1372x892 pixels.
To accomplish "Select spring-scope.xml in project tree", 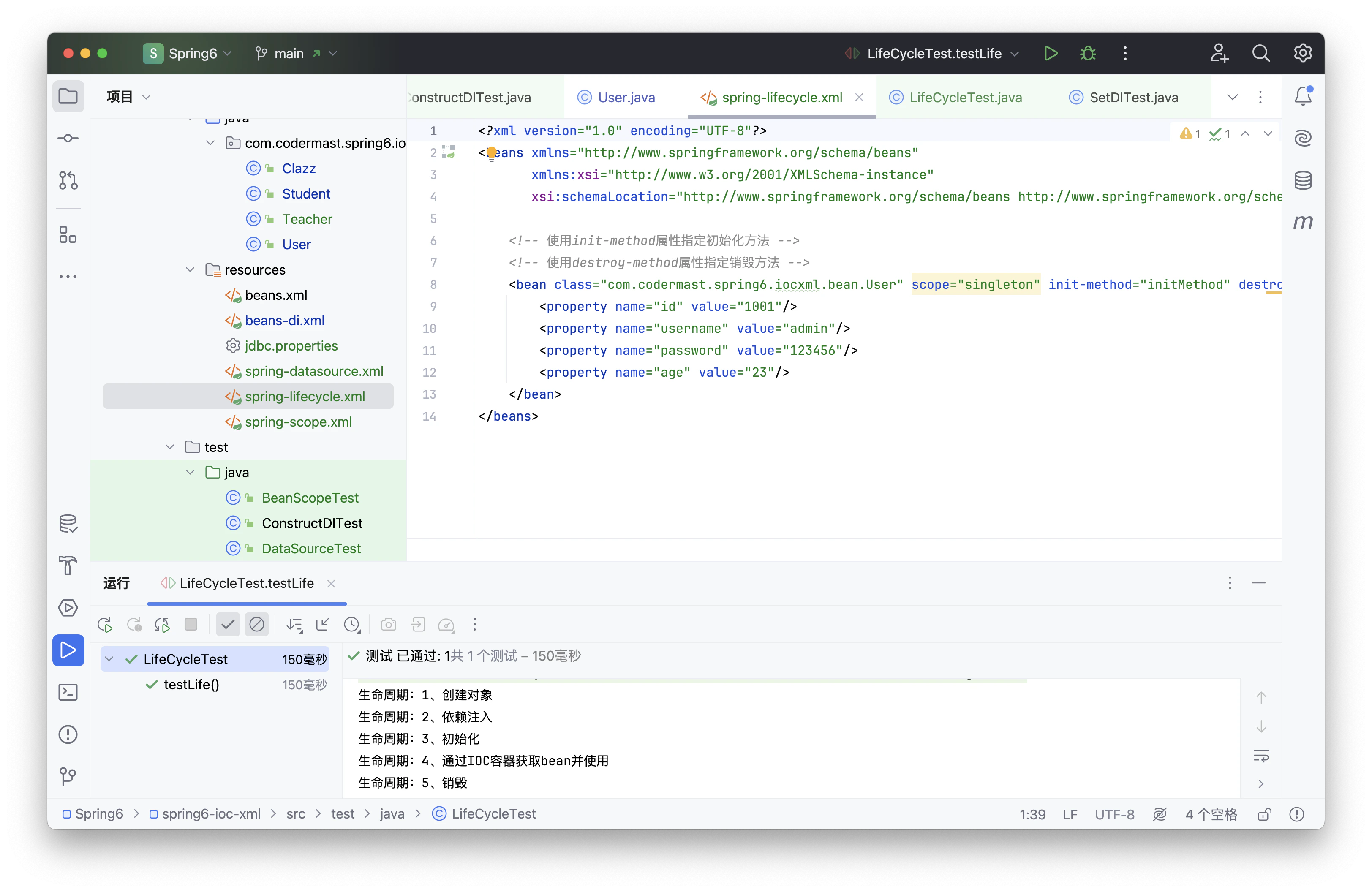I will point(298,422).
